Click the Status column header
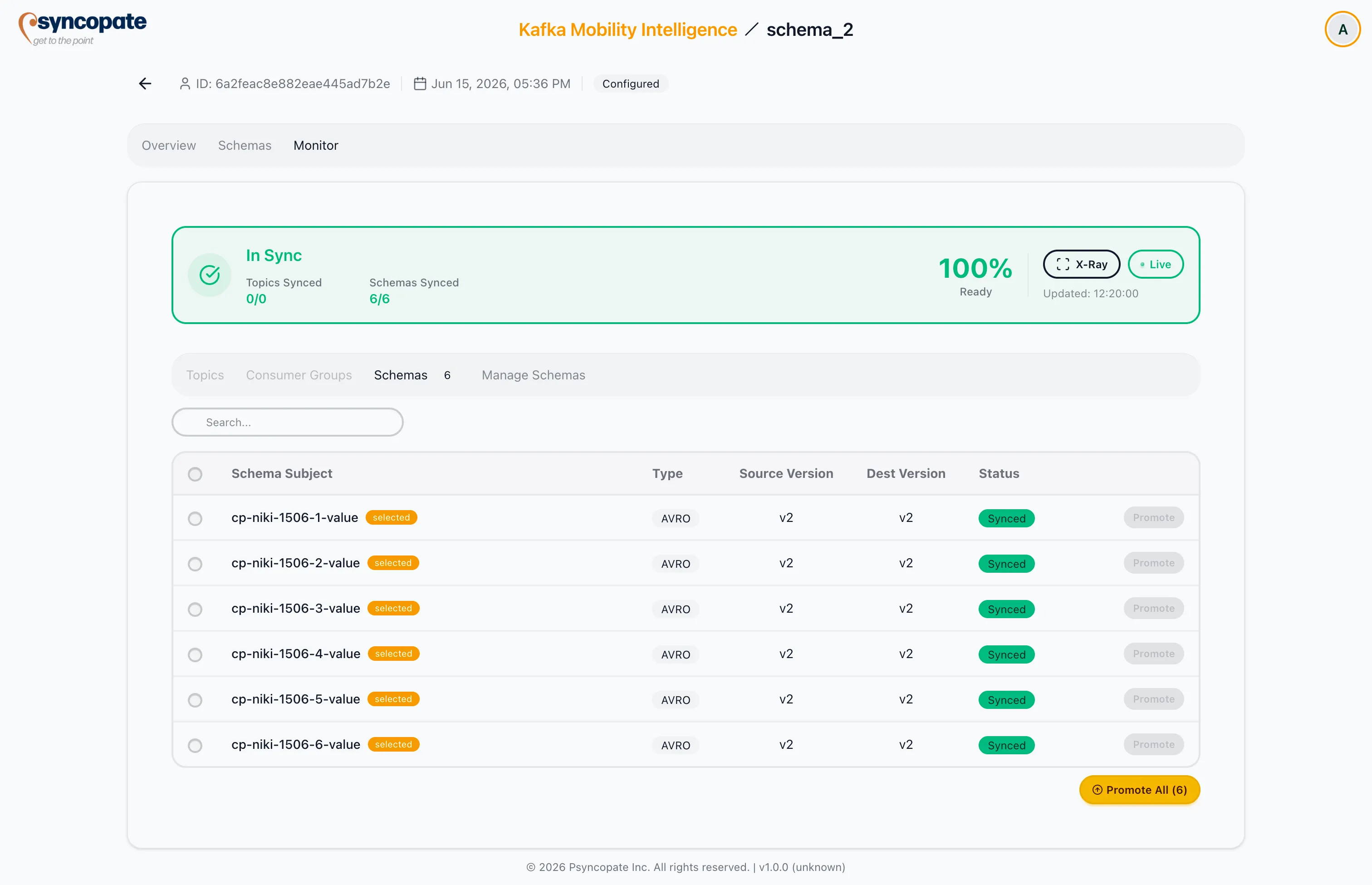 pyautogui.click(x=999, y=473)
